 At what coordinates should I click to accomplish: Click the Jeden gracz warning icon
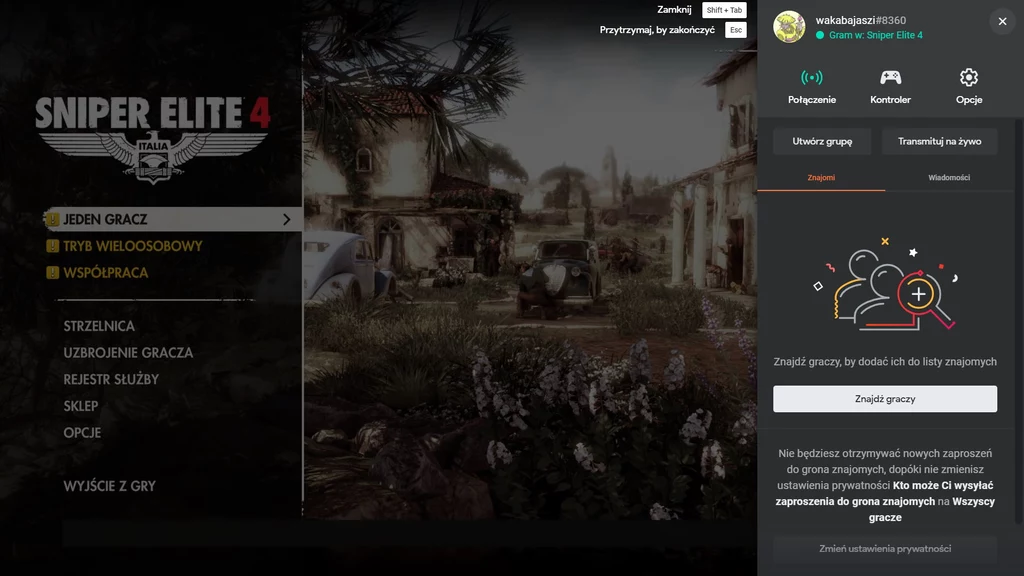[52, 219]
